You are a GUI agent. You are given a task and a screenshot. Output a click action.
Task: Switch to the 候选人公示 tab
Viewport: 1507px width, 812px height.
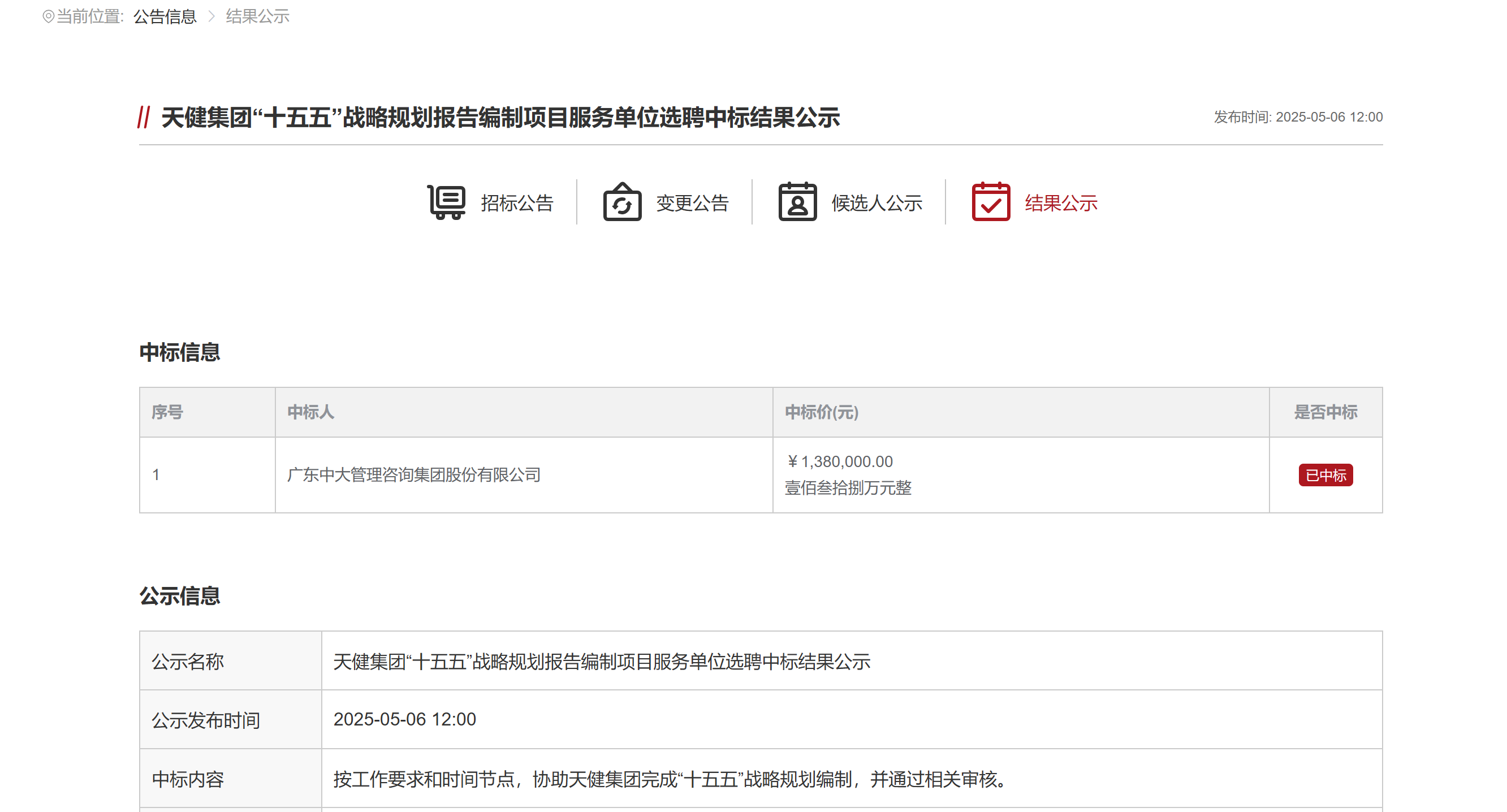[x=876, y=203]
